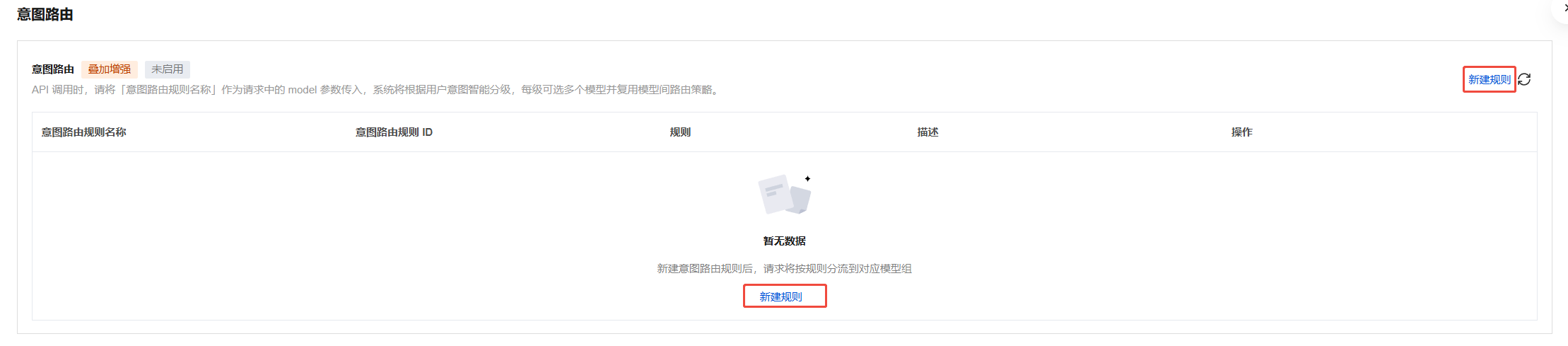
Task: Select the 操作 column header
Action: [1241, 132]
